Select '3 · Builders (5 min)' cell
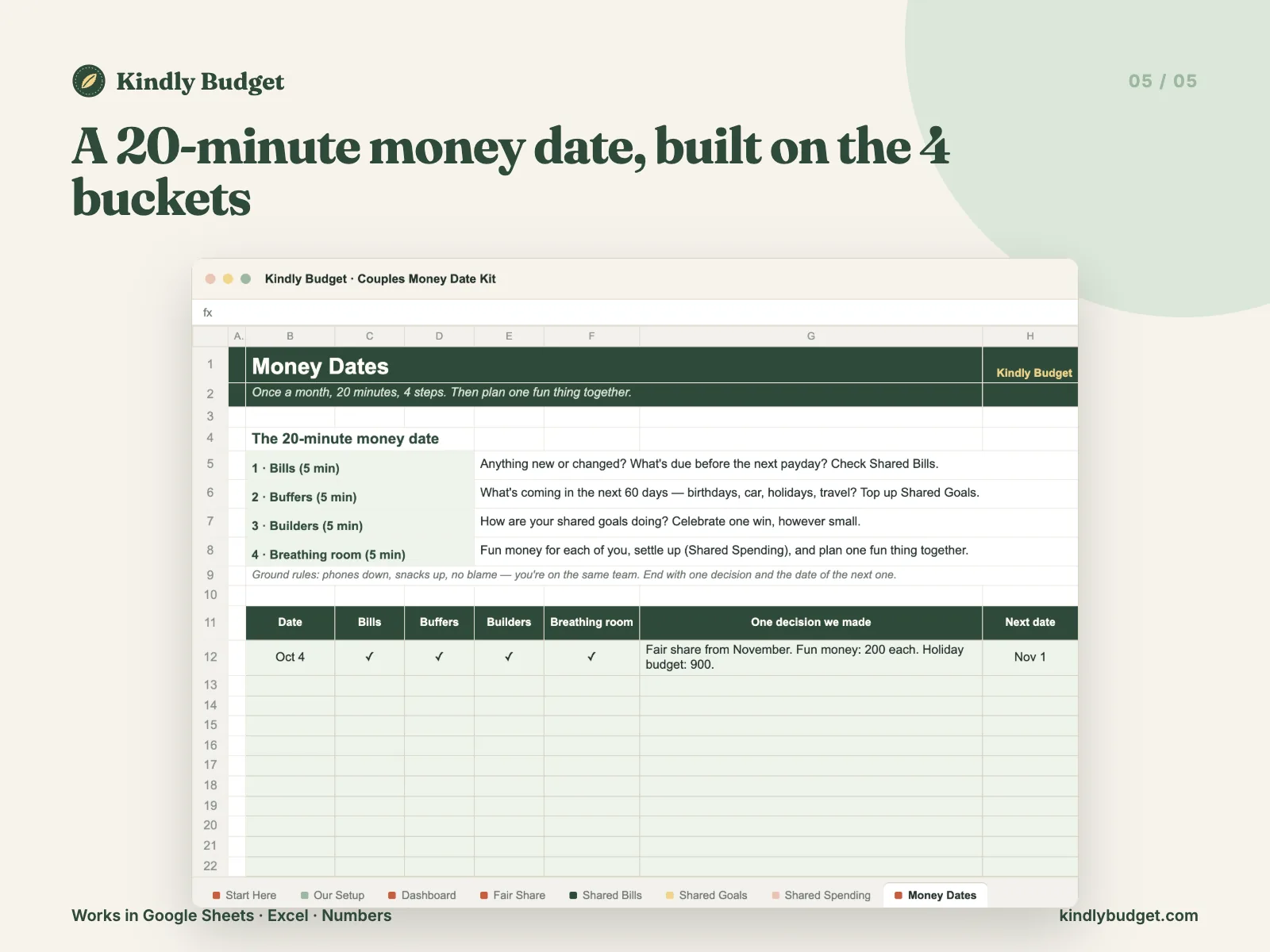Screen dimensions: 1270x952 pos(360,523)
